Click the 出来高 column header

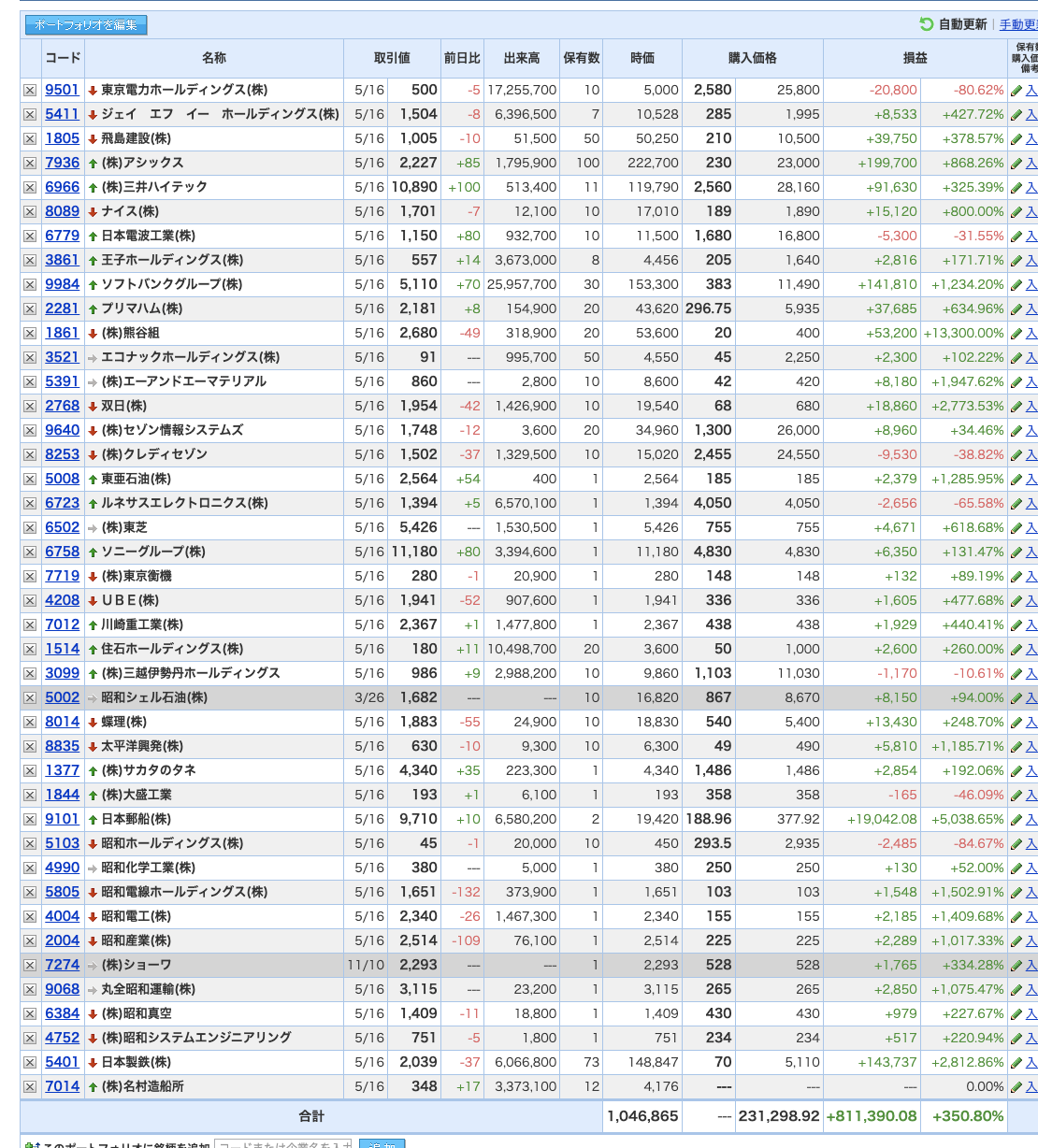pos(522,58)
